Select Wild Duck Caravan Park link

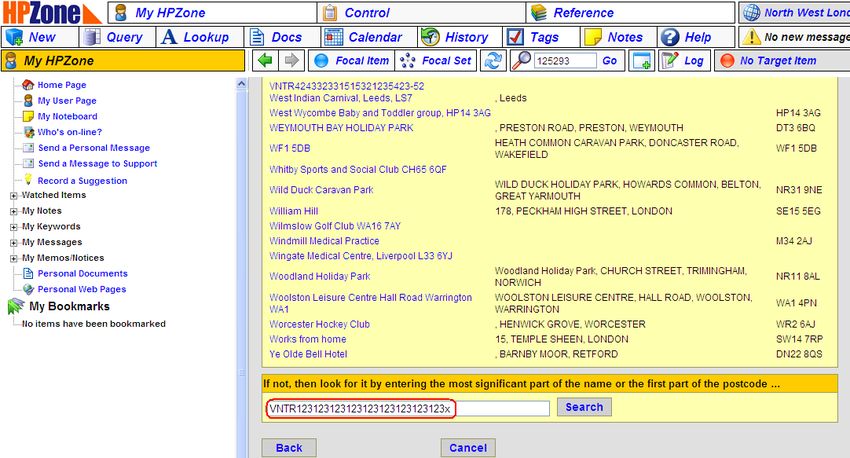(x=321, y=190)
